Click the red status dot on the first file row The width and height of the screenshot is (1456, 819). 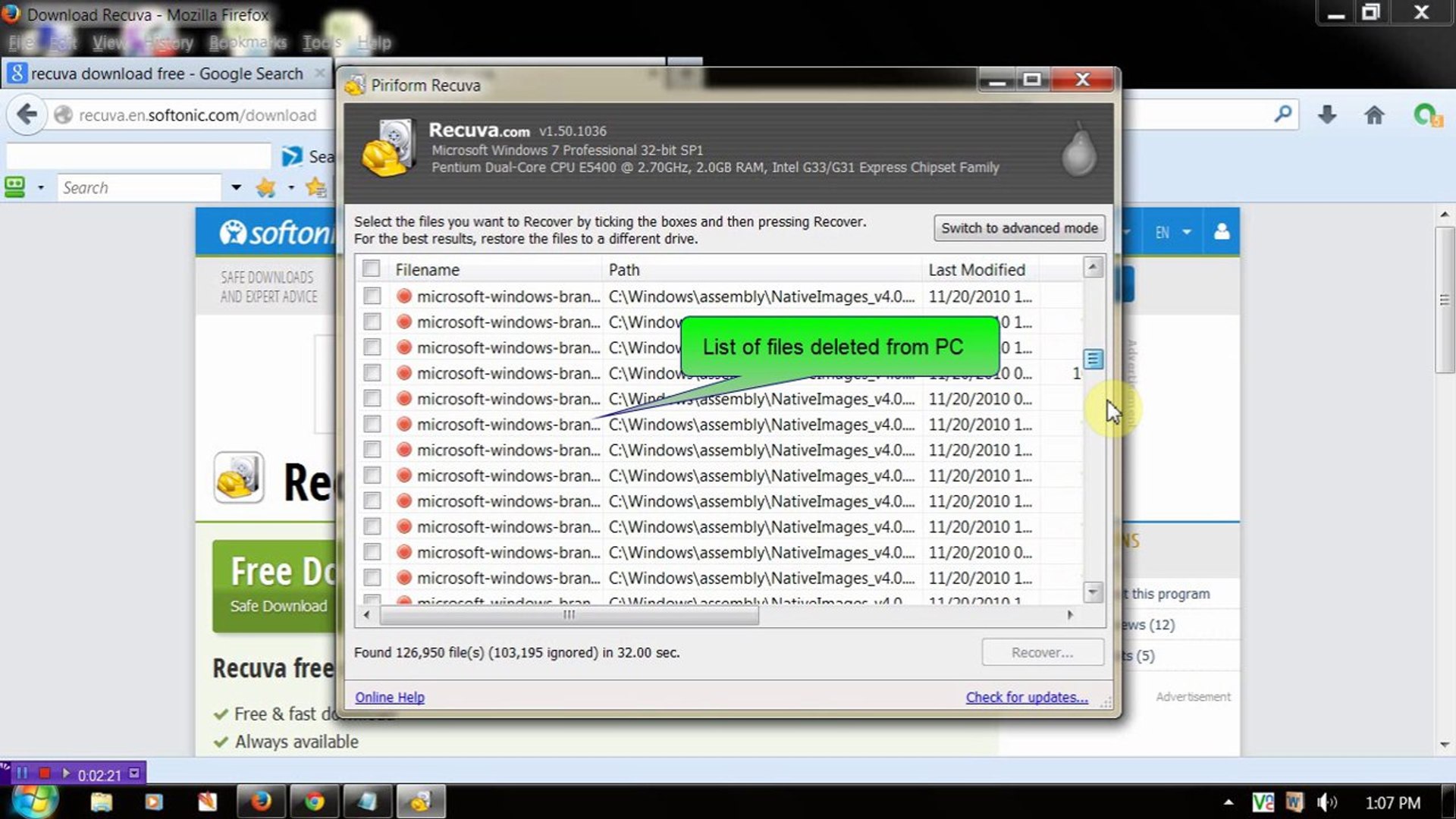[x=404, y=296]
